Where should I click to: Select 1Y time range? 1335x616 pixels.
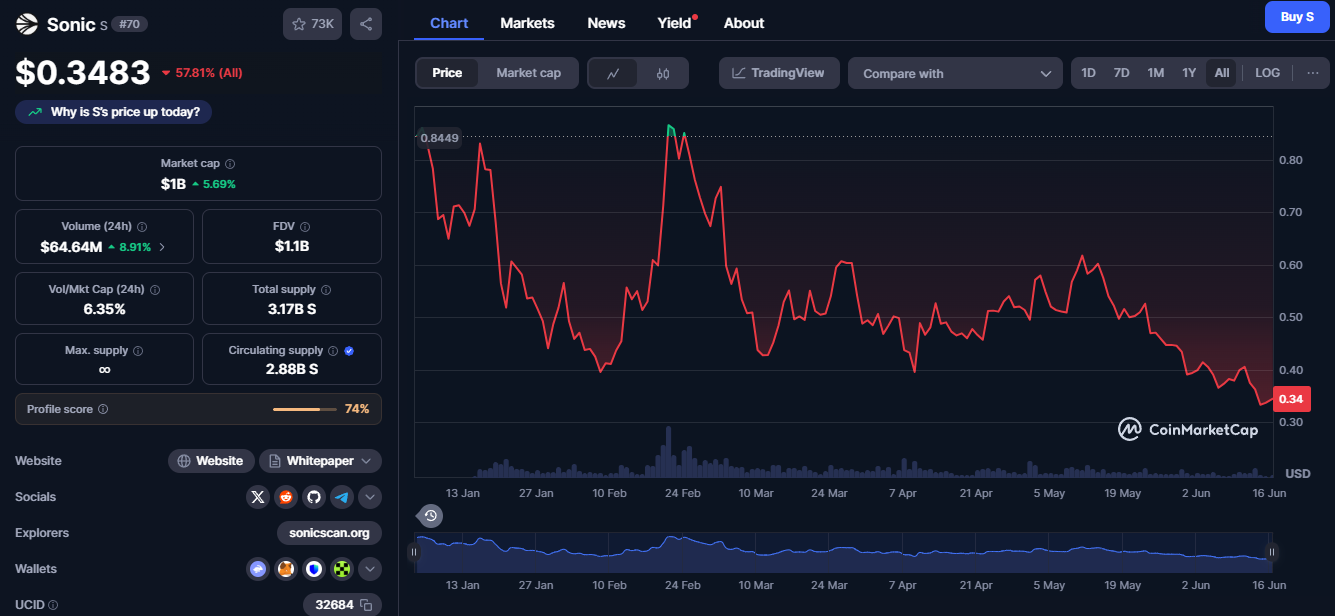click(1189, 73)
